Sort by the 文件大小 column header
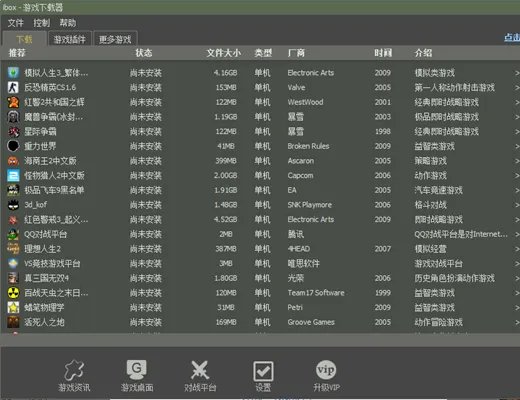The width and height of the screenshot is (520, 400). point(223,53)
